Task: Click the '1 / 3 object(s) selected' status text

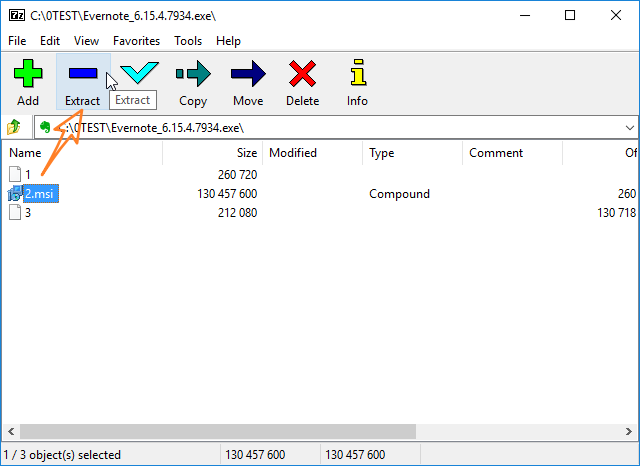Action: click(x=62, y=455)
